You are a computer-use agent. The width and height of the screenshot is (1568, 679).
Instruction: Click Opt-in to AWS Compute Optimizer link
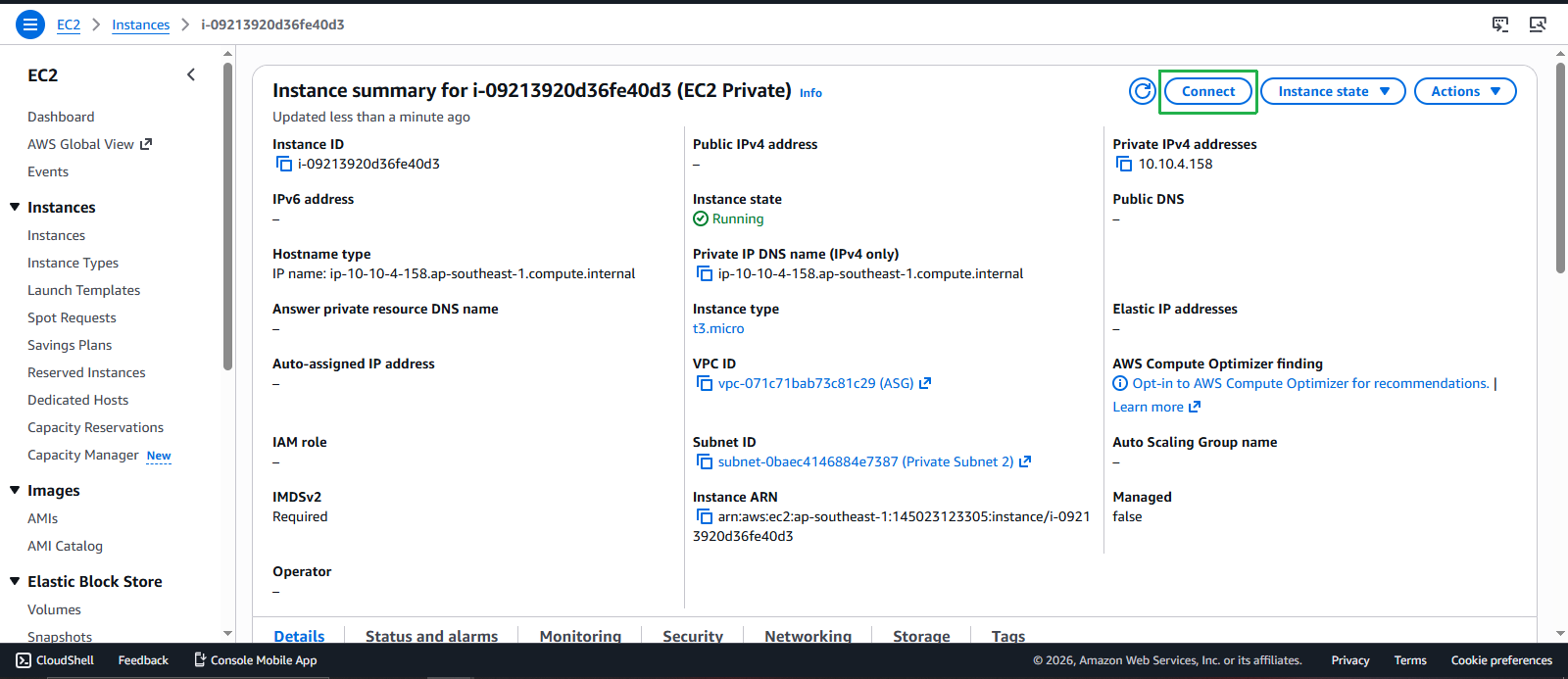[x=1310, y=383]
